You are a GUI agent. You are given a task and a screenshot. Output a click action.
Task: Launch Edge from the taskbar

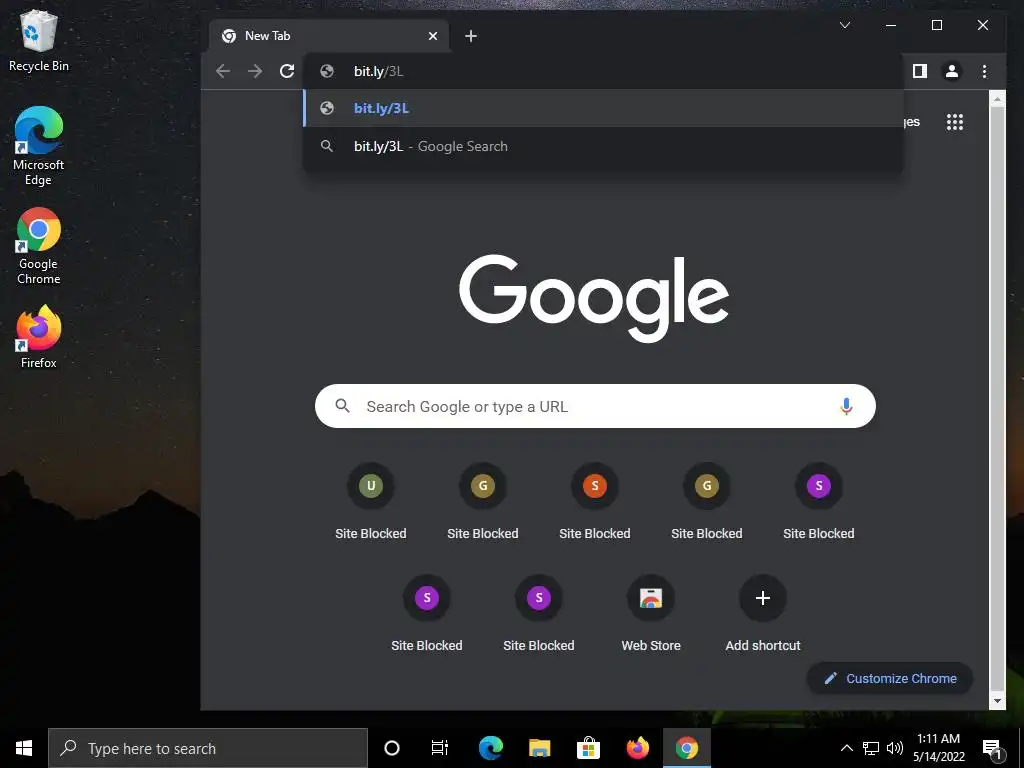(490, 748)
